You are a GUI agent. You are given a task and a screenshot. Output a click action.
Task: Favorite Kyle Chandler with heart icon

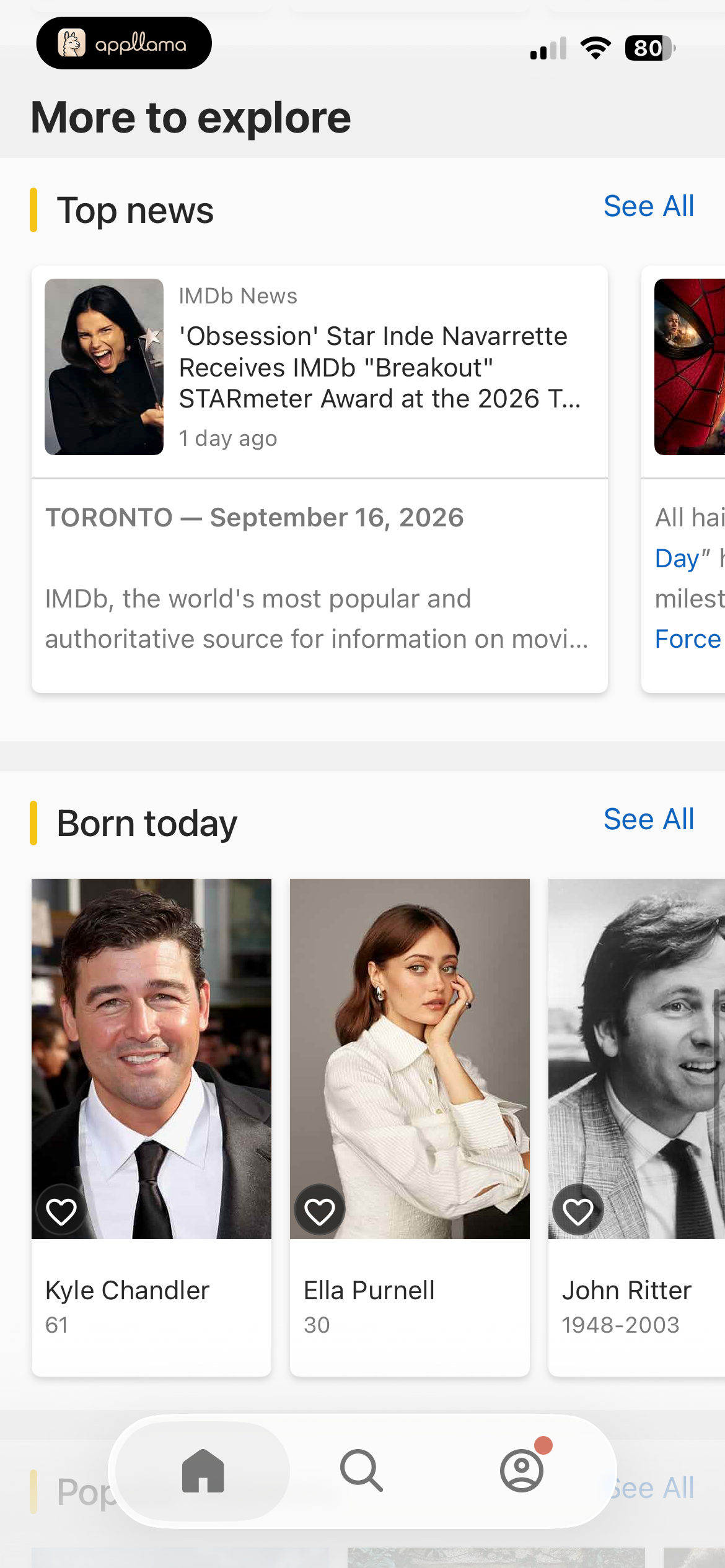pos(61,1211)
